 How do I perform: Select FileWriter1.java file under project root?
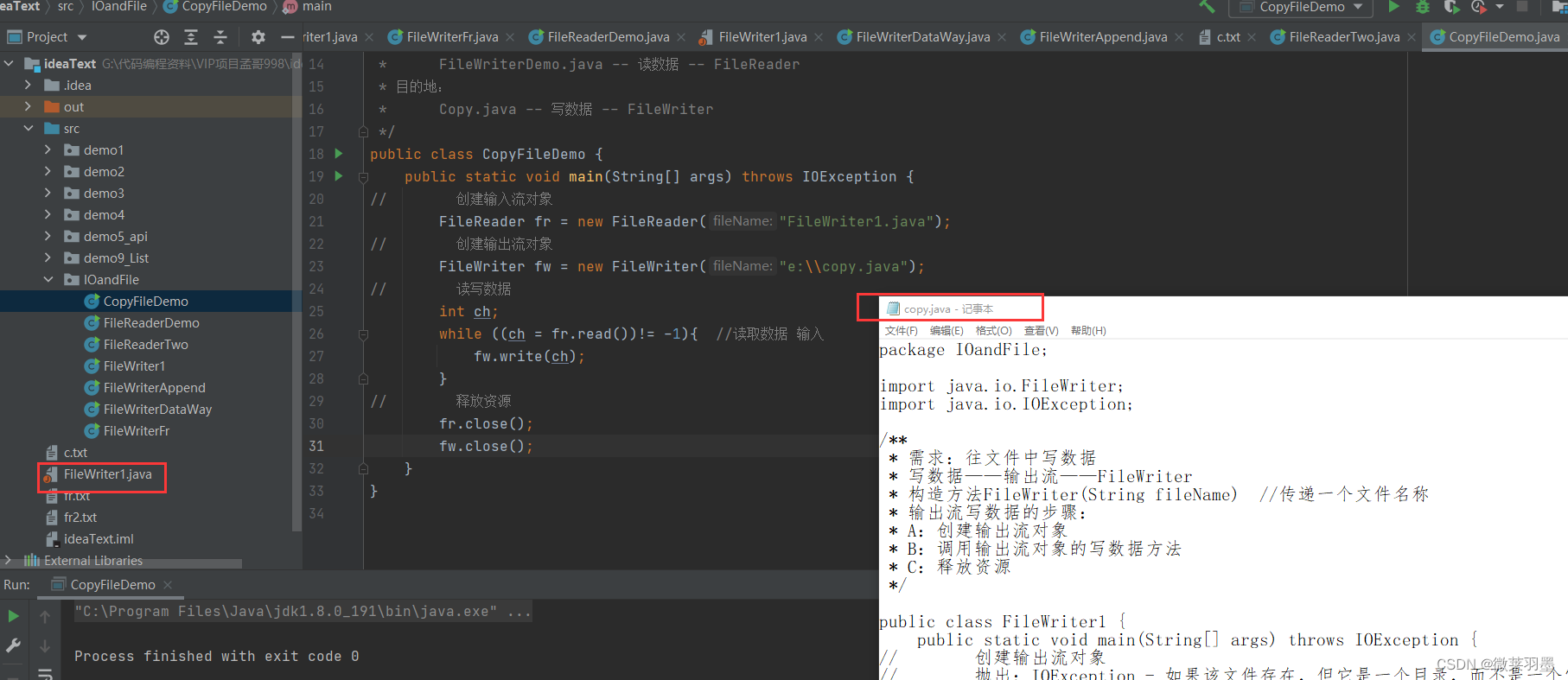click(x=107, y=473)
